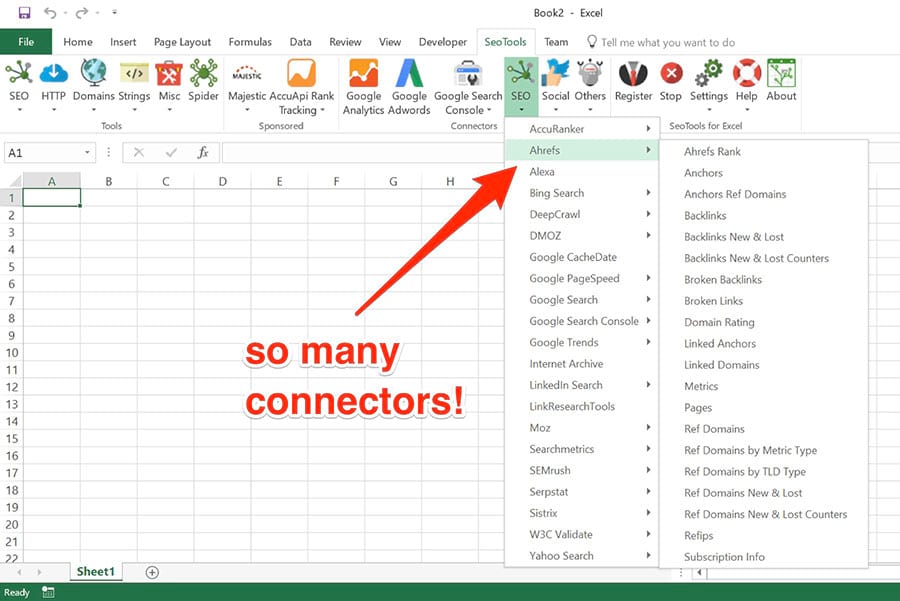This screenshot has width=900, height=601.
Task: Click the Undo arrow
Action: (51, 13)
